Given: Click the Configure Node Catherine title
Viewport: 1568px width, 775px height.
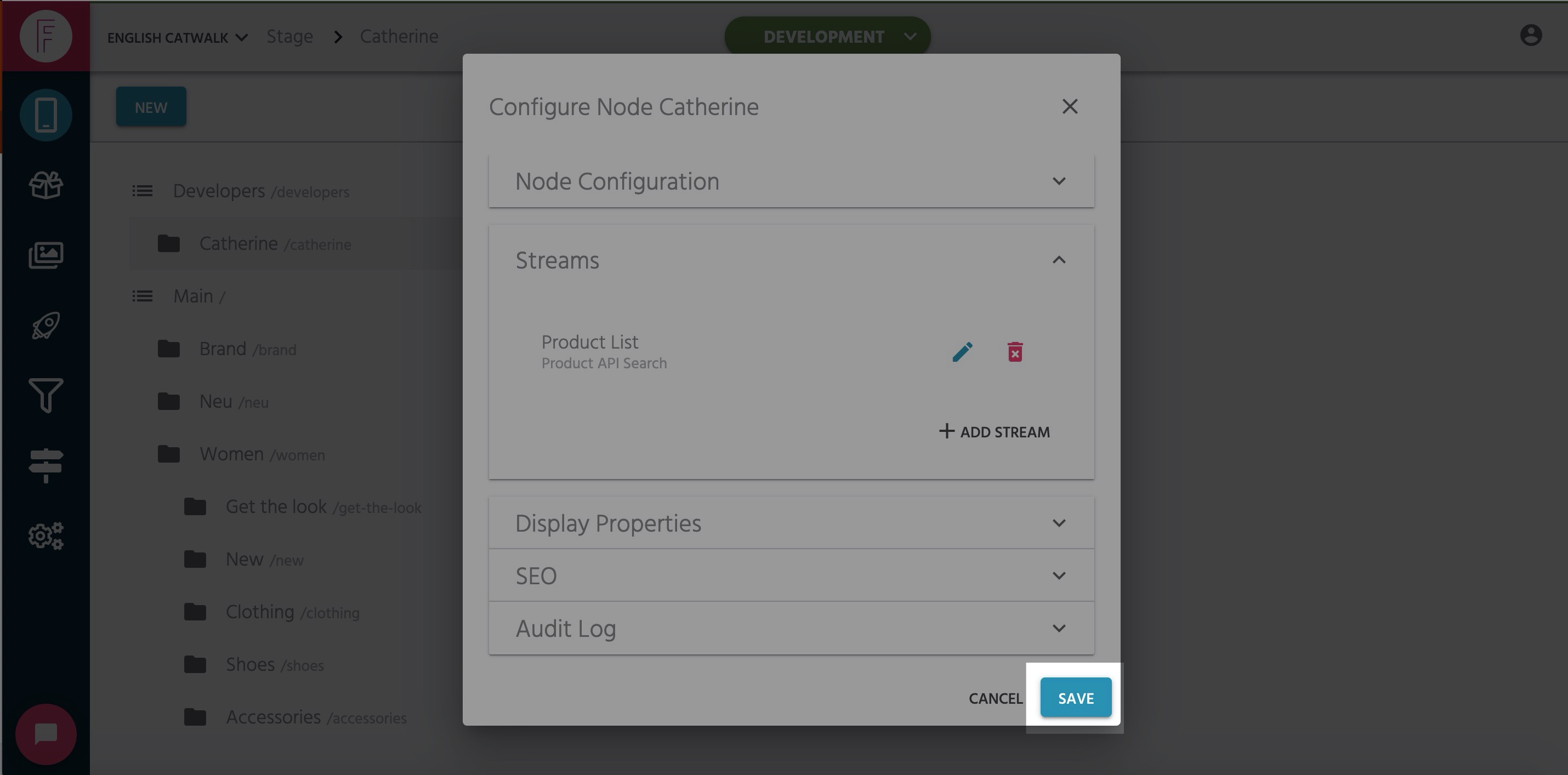Looking at the screenshot, I should point(623,107).
